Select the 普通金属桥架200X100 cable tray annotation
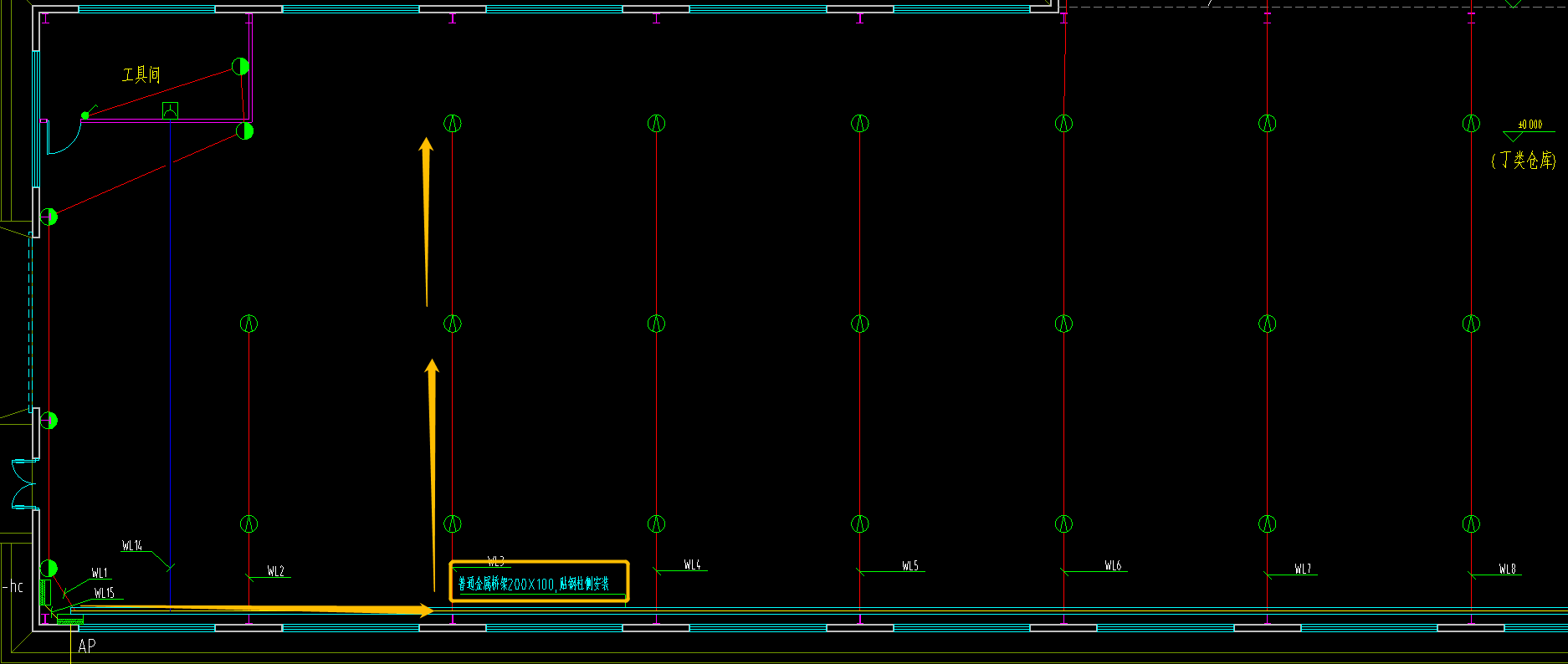The height and width of the screenshot is (664, 1568). 534,584
